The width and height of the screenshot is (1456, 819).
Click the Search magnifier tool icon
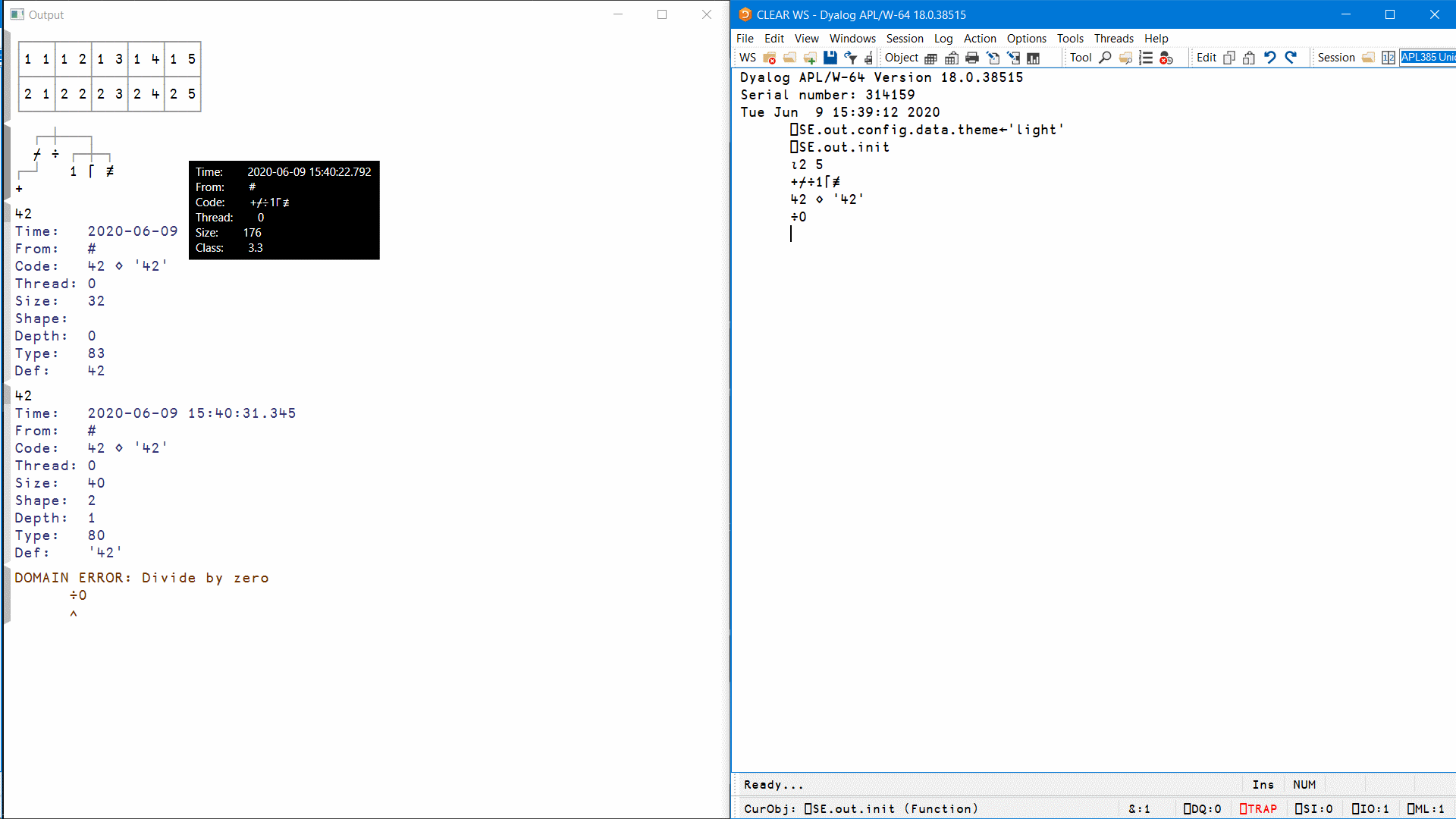point(1106,58)
